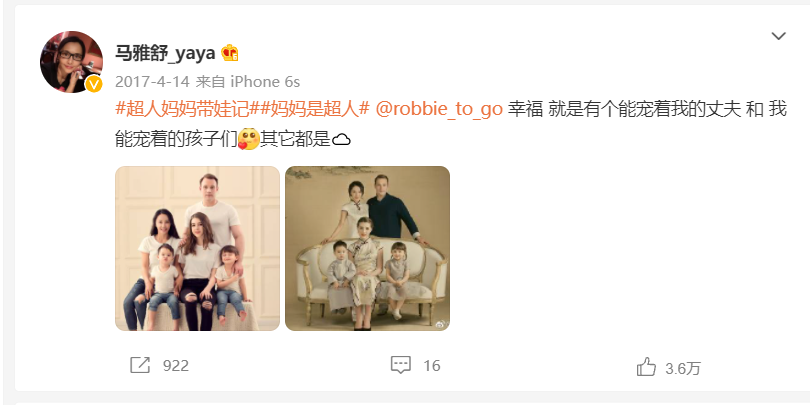Like the post with thumbs-up icon

(646, 367)
